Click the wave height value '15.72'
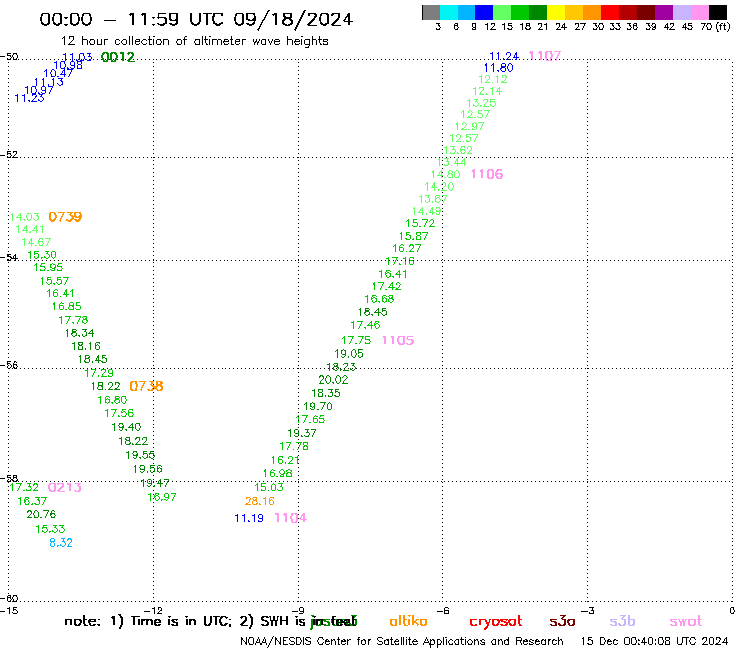This screenshot has height=650, width=740. coord(420,223)
